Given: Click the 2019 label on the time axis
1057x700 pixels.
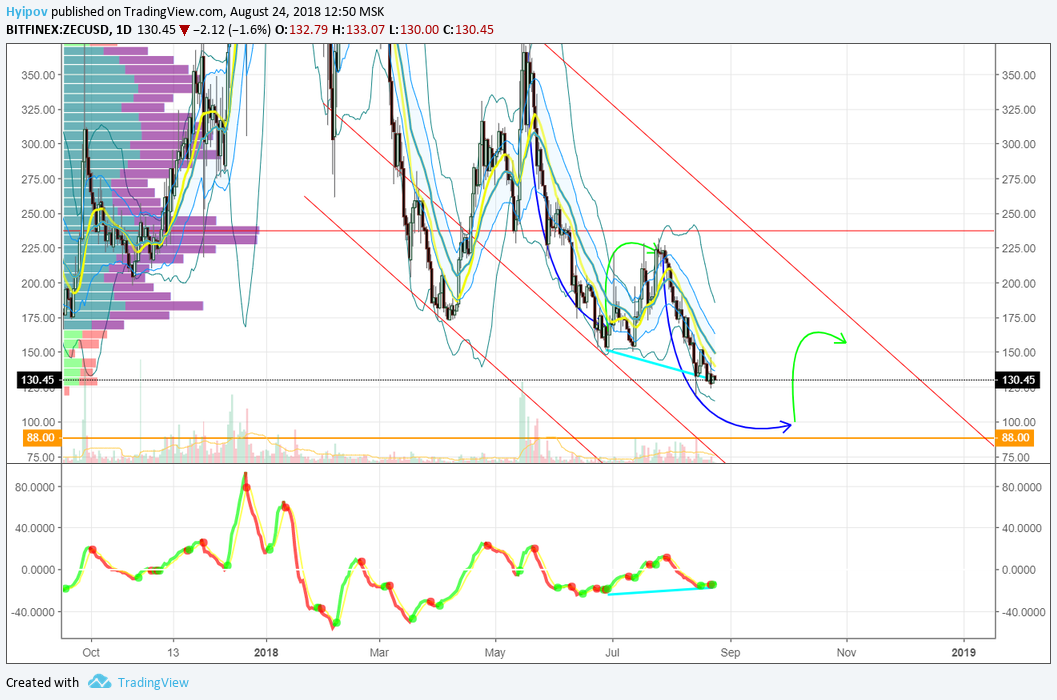Looking at the screenshot, I should [964, 652].
